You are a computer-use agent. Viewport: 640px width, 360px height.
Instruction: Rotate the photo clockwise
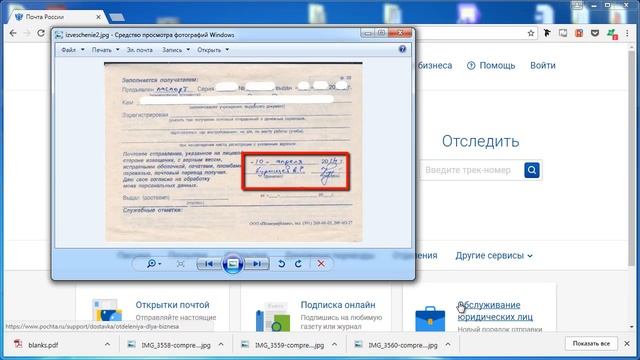point(298,264)
